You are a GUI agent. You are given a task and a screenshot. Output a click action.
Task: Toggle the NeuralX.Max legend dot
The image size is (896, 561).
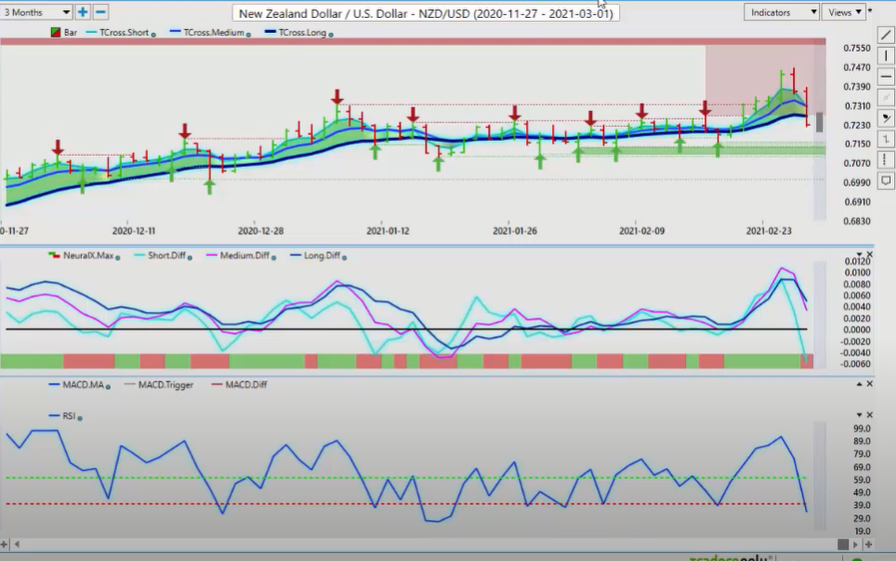pos(118,258)
